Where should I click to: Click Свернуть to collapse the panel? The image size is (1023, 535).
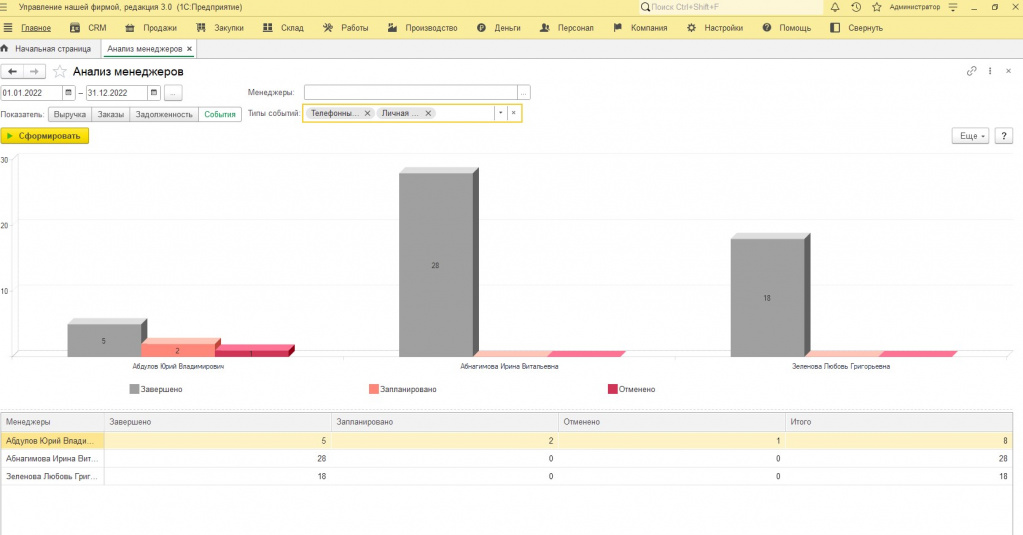pyautogui.click(x=857, y=28)
